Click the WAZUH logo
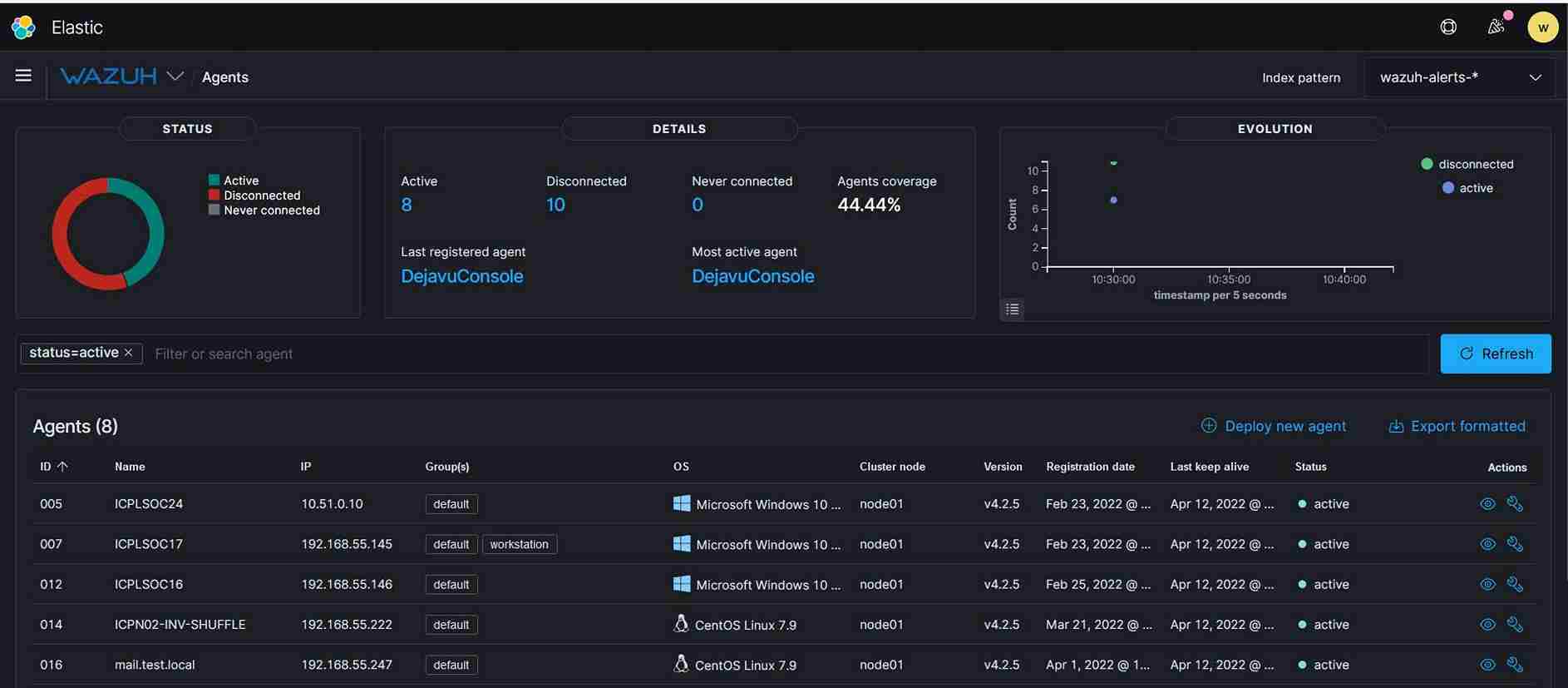The width and height of the screenshot is (1568, 688). 108,77
